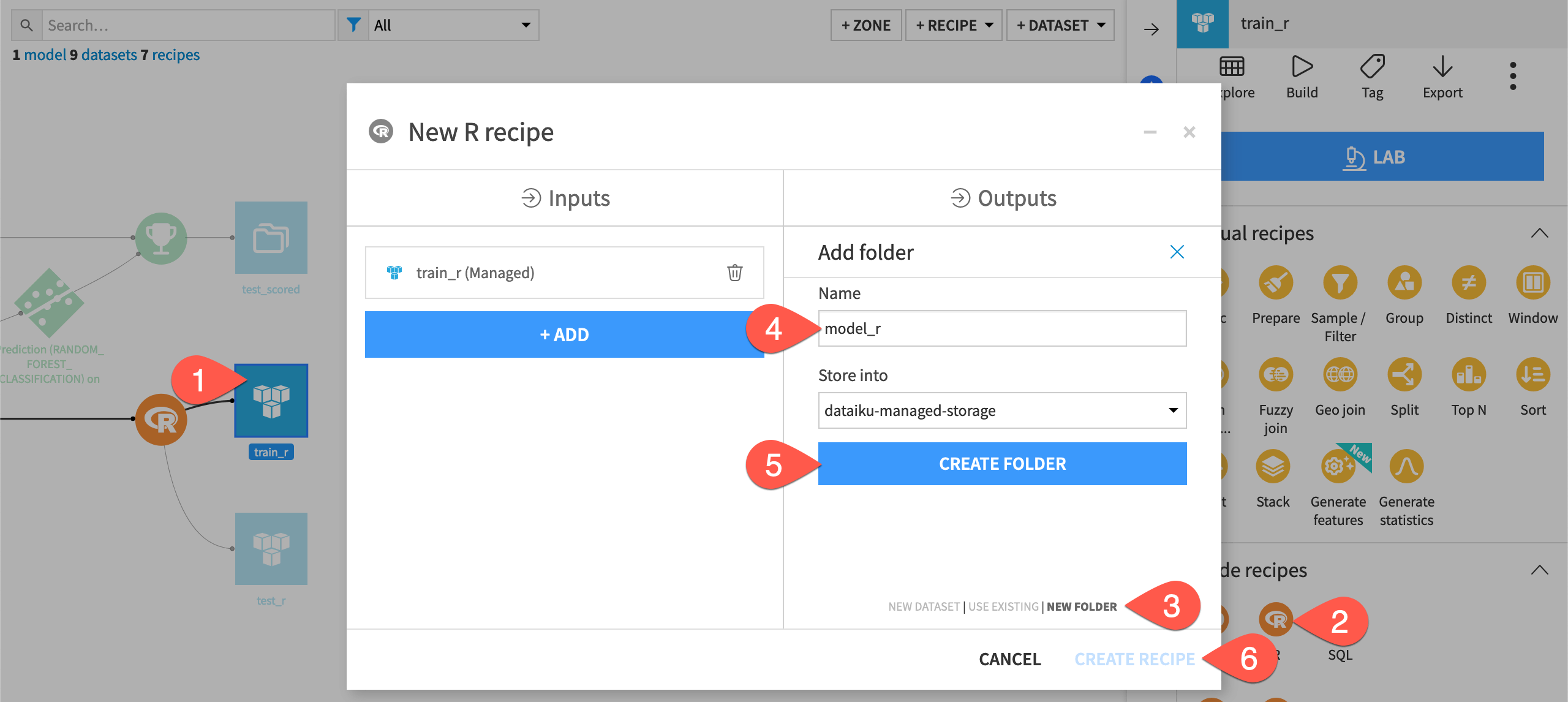Select the Generate features recipe icon

point(1339,467)
